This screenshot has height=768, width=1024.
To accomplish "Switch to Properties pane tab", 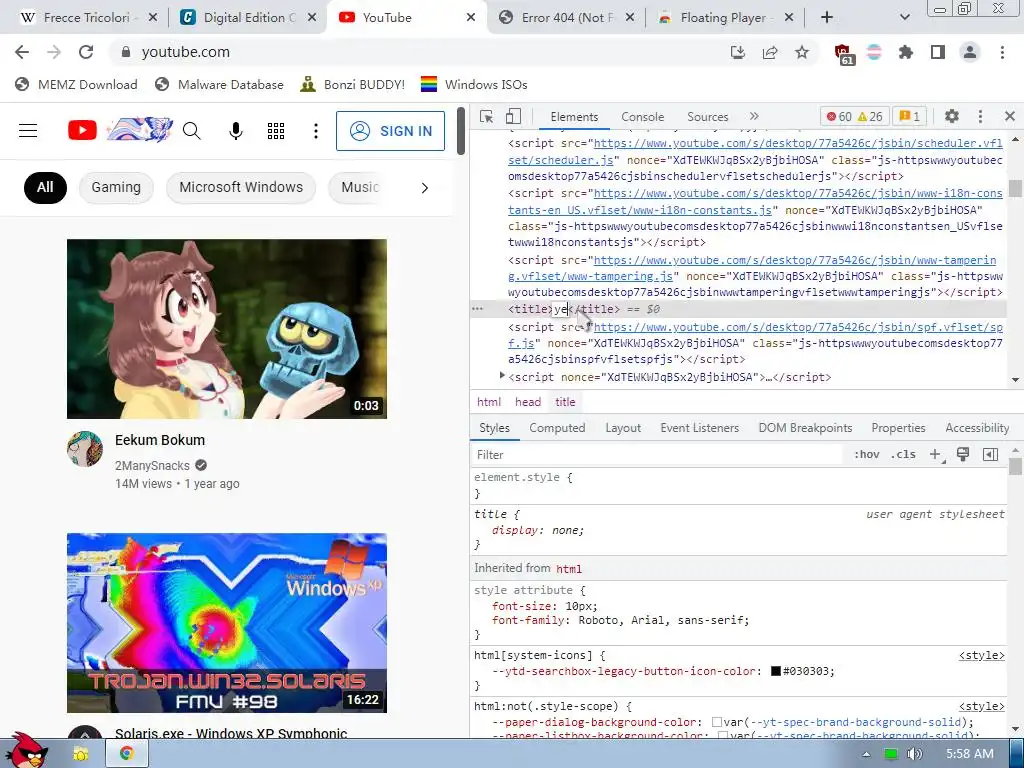I will click(x=898, y=428).
